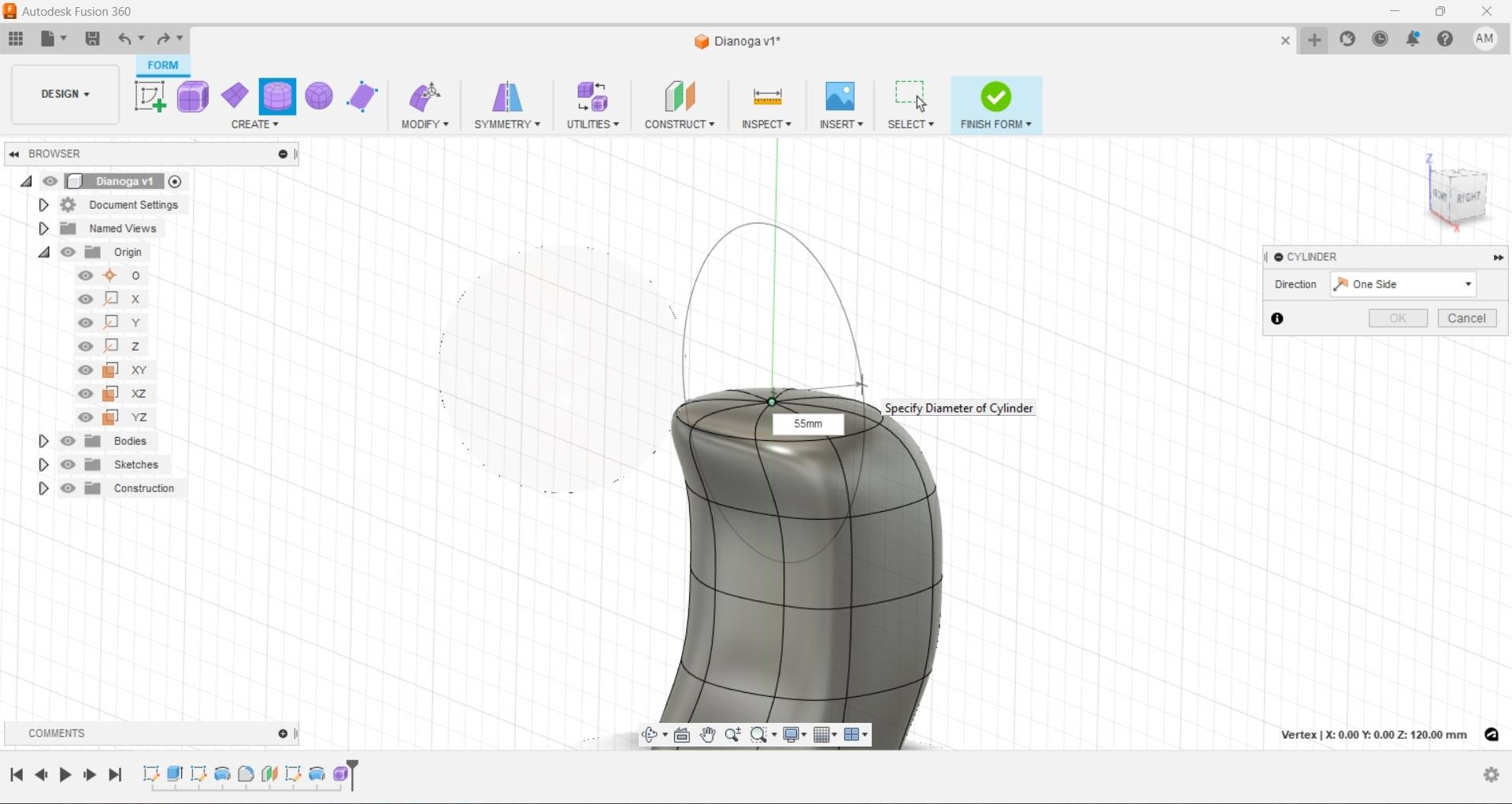1512x804 pixels.
Task: Expand the Sketches folder in browser
Action: click(x=43, y=465)
